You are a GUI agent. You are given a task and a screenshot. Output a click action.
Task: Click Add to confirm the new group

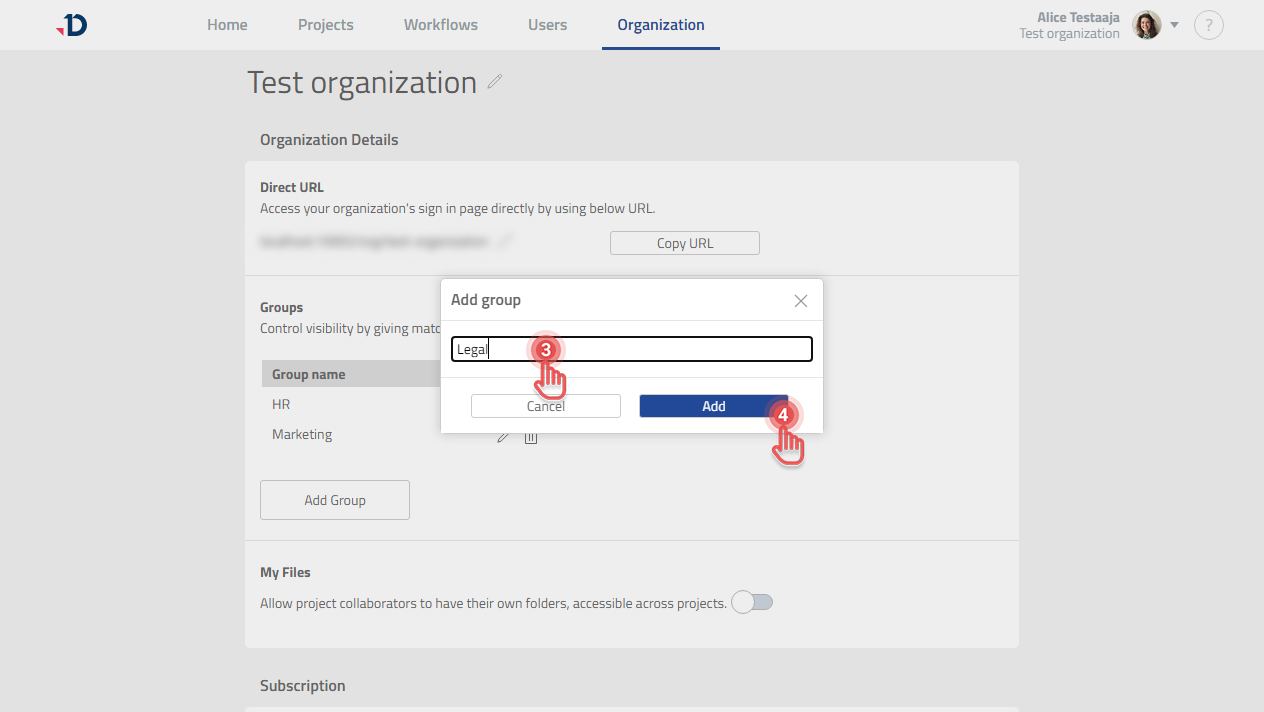(x=713, y=406)
